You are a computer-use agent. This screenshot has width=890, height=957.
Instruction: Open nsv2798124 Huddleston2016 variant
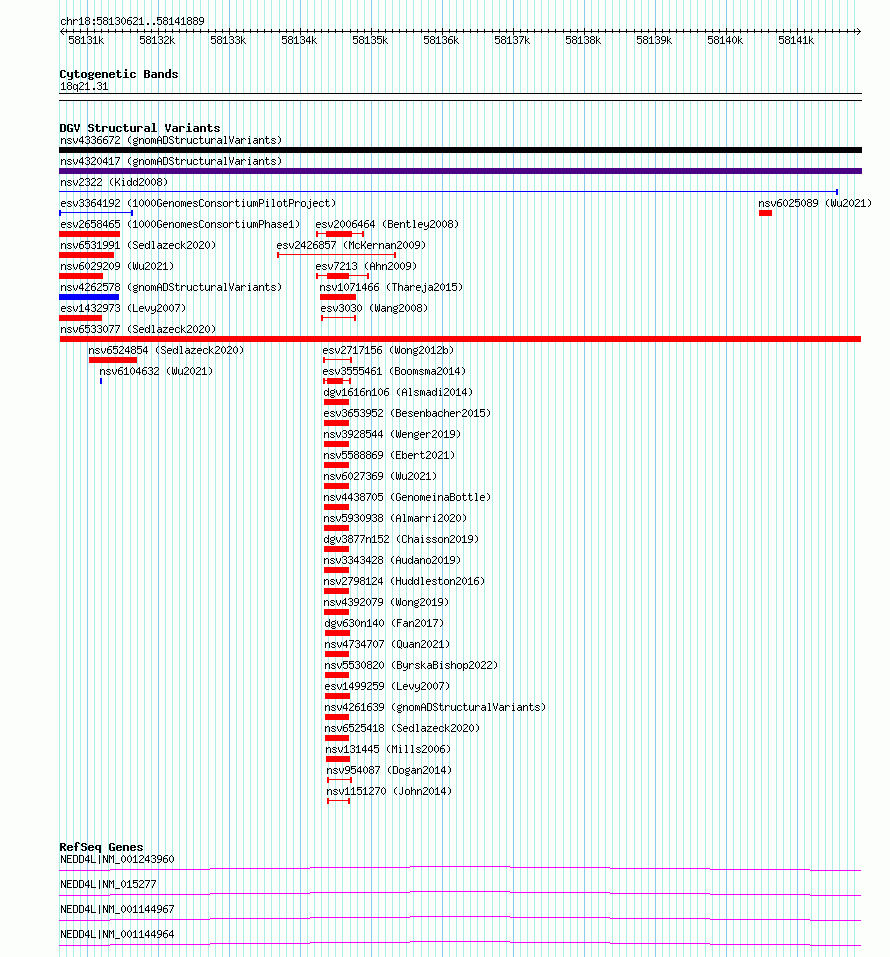[x=405, y=581]
